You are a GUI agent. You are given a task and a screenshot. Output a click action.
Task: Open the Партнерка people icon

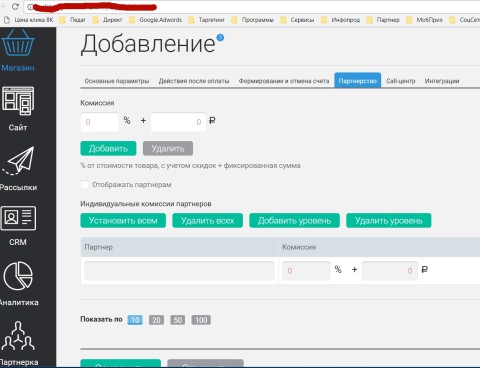coord(18,336)
